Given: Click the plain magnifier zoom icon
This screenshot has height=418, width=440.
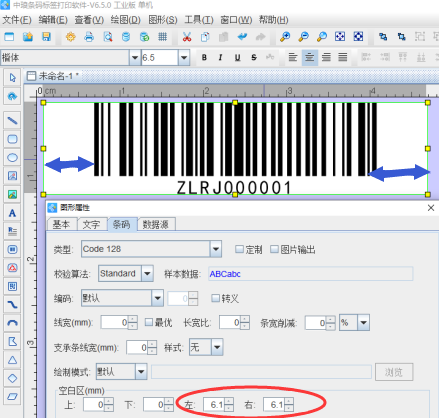Looking at the screenshot, I should point(322,37).
